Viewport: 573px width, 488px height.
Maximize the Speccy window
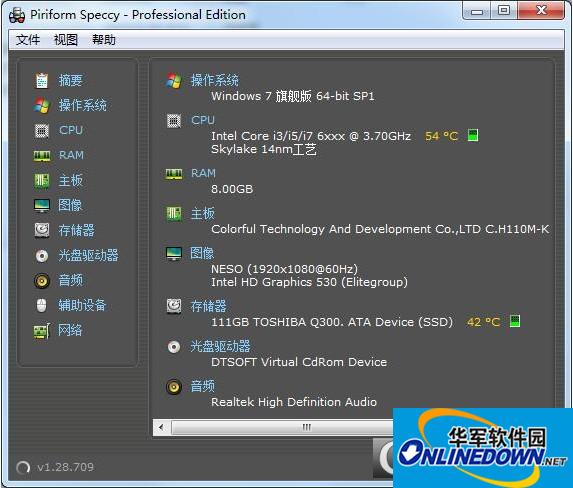(504, 10)
